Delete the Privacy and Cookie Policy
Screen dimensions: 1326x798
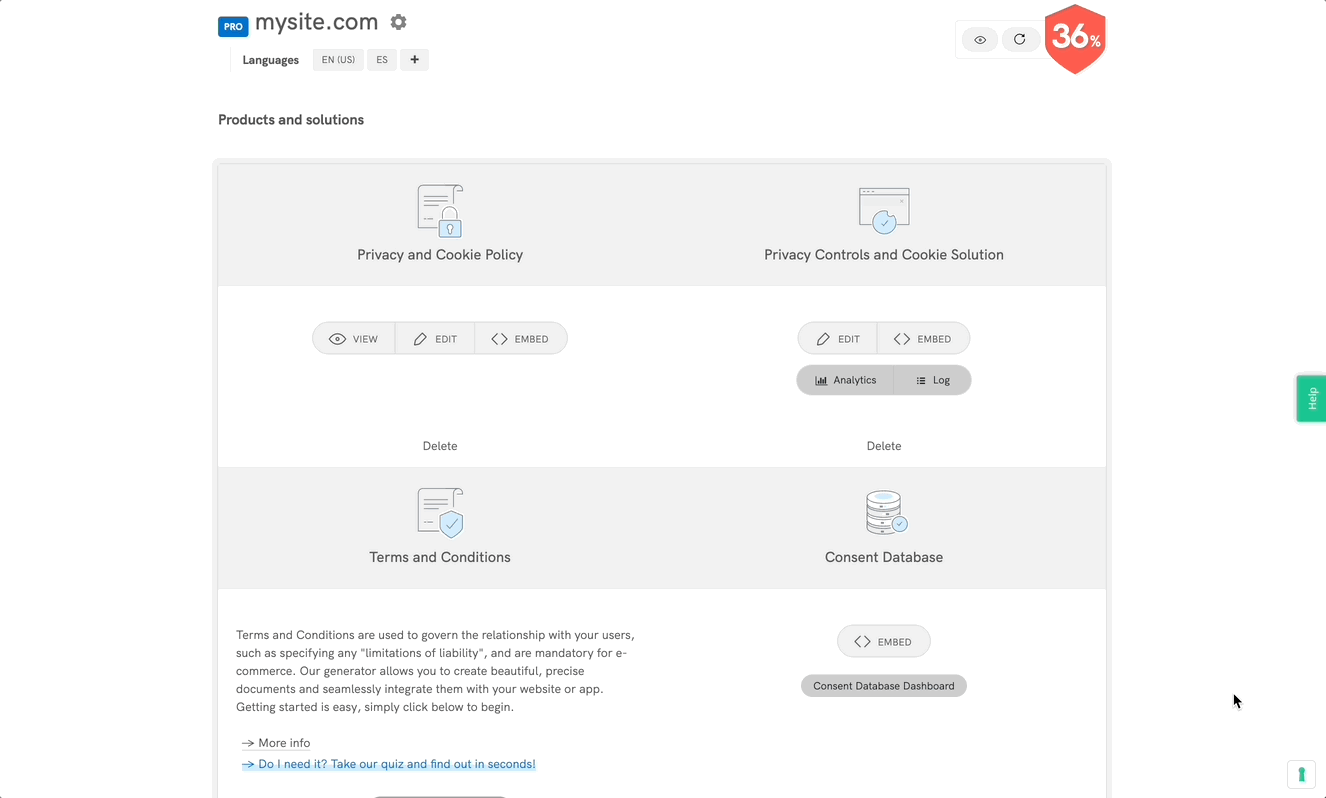(x=440, y=446)
